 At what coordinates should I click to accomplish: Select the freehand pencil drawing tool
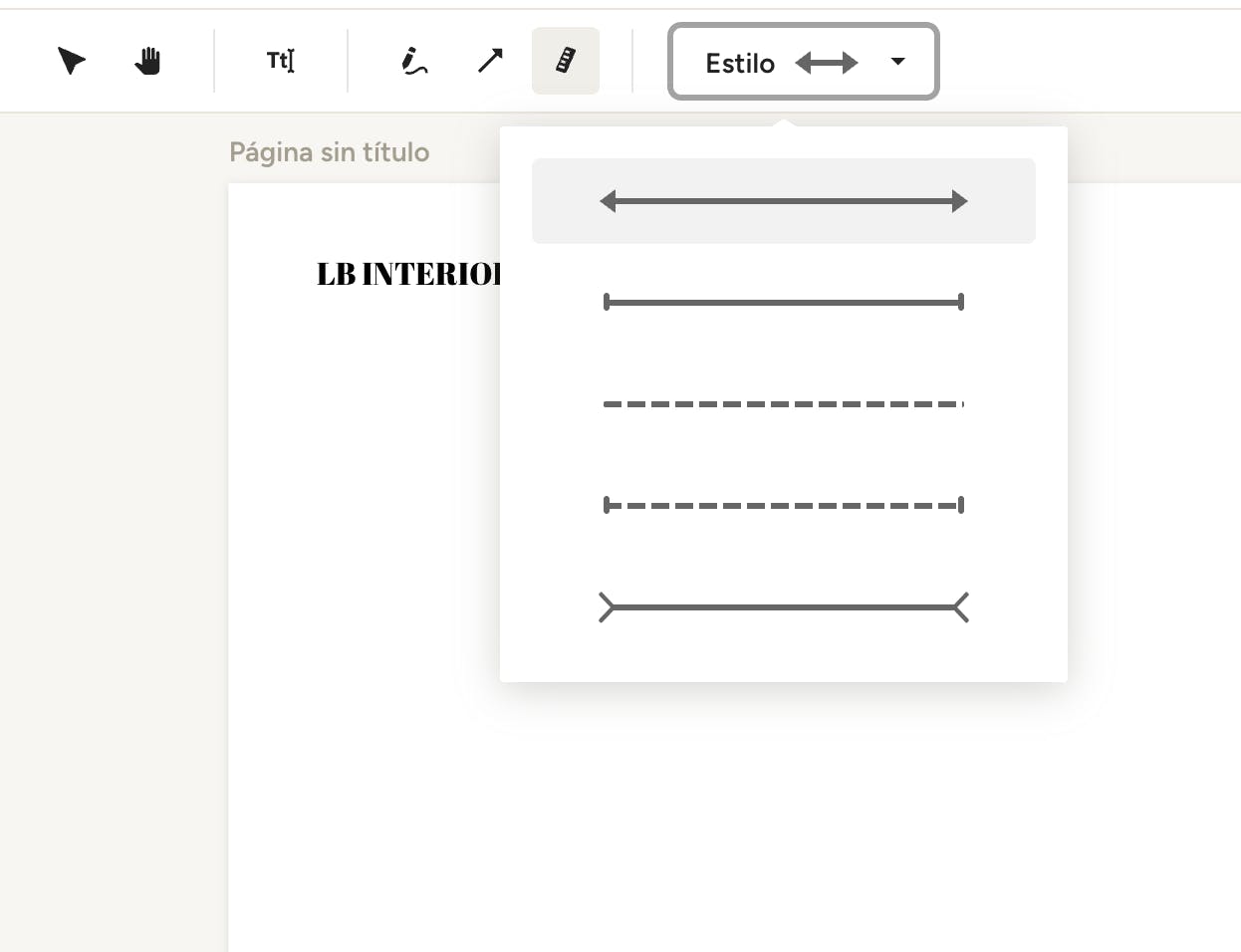point(413,61)
